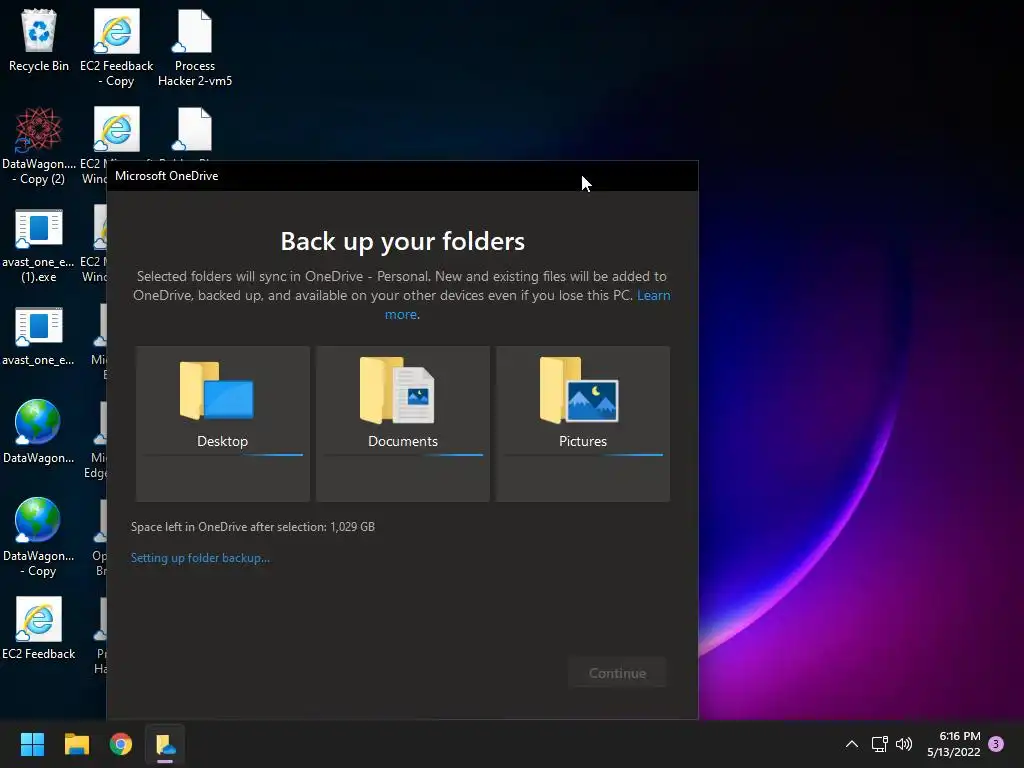Click the Continue button in OneDrive
This screenshot has height=768, width=1024.
coord(617,673)
